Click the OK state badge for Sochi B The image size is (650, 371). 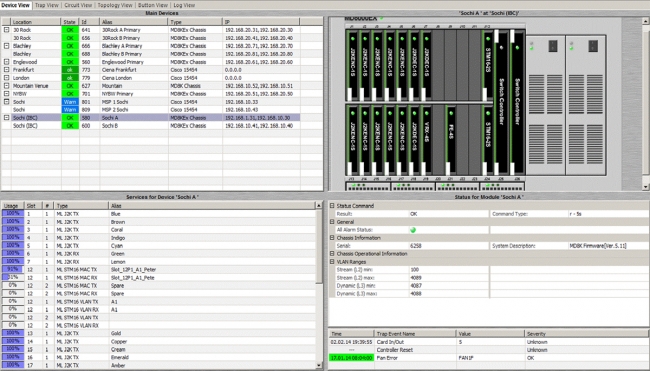70,126
